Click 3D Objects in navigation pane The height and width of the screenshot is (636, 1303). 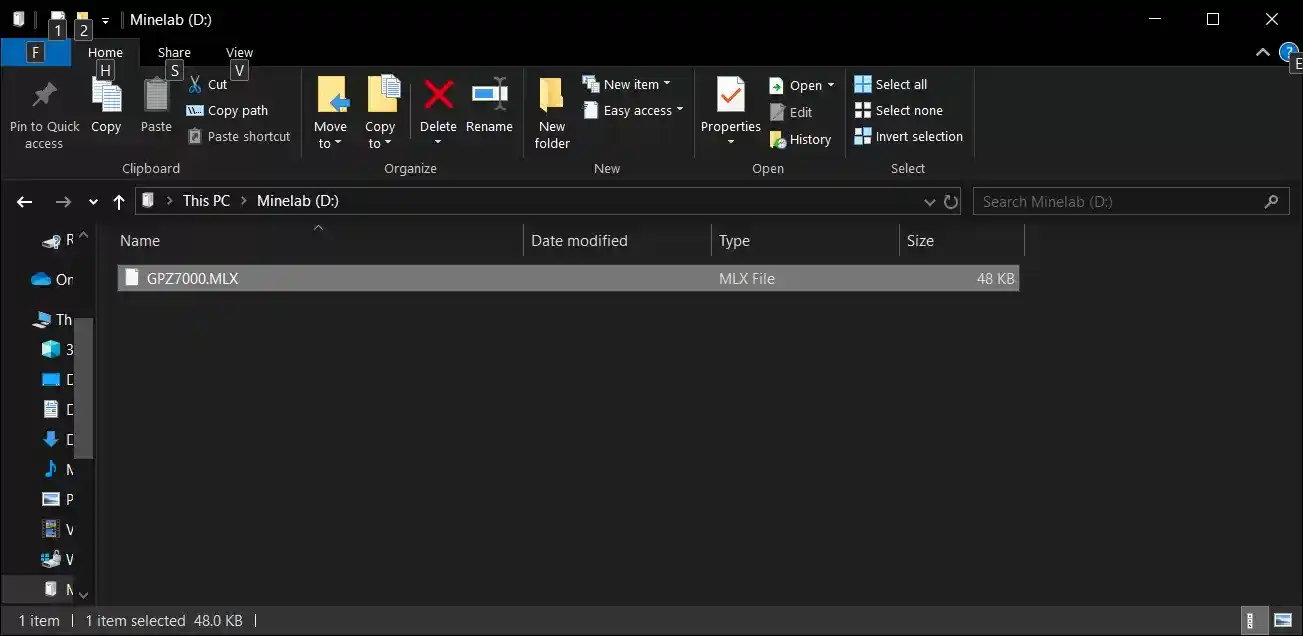(56, 349)
